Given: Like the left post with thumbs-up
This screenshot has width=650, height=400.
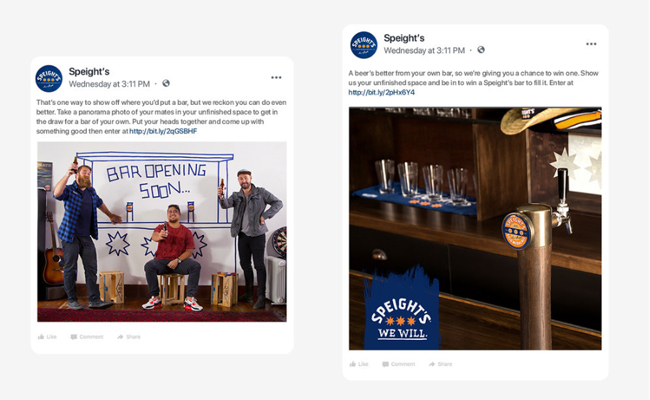Looking at the screenshot, I should pyautogui.click(x=47, y=337).
